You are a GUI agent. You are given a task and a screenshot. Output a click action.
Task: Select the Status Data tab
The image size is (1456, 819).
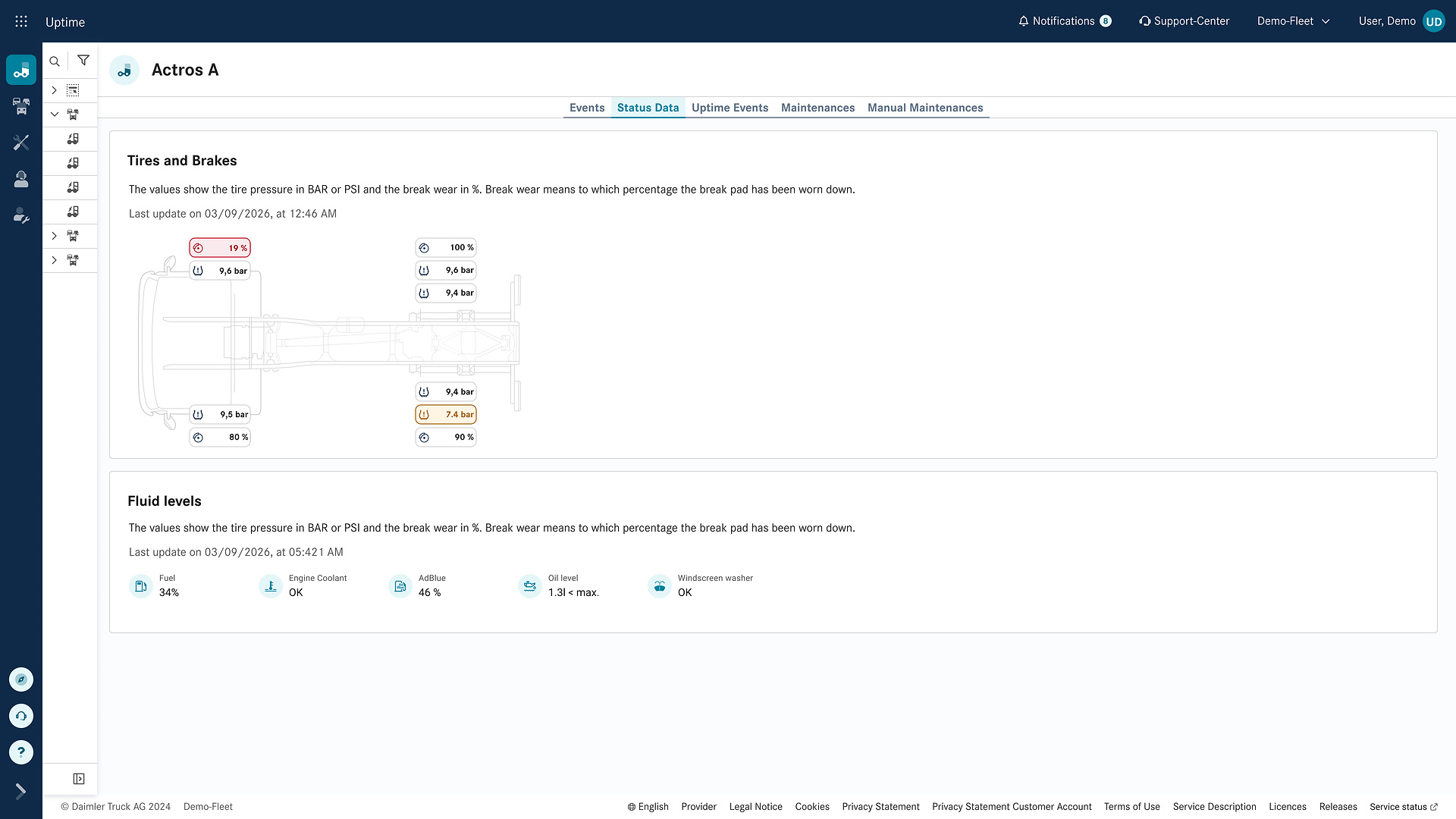[x=648, y=108]
